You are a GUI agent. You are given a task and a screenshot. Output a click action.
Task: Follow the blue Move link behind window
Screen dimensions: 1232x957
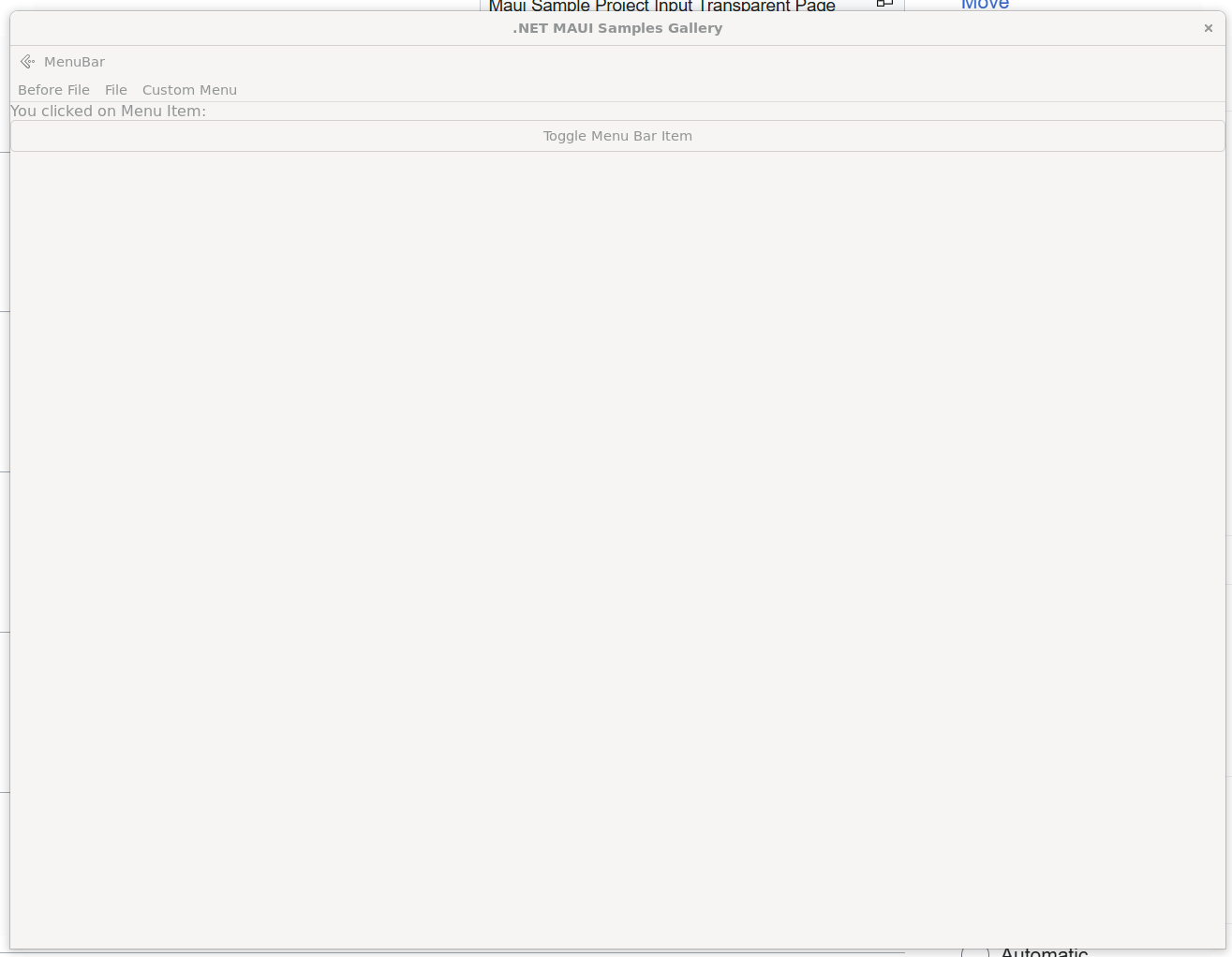[985, 5]
